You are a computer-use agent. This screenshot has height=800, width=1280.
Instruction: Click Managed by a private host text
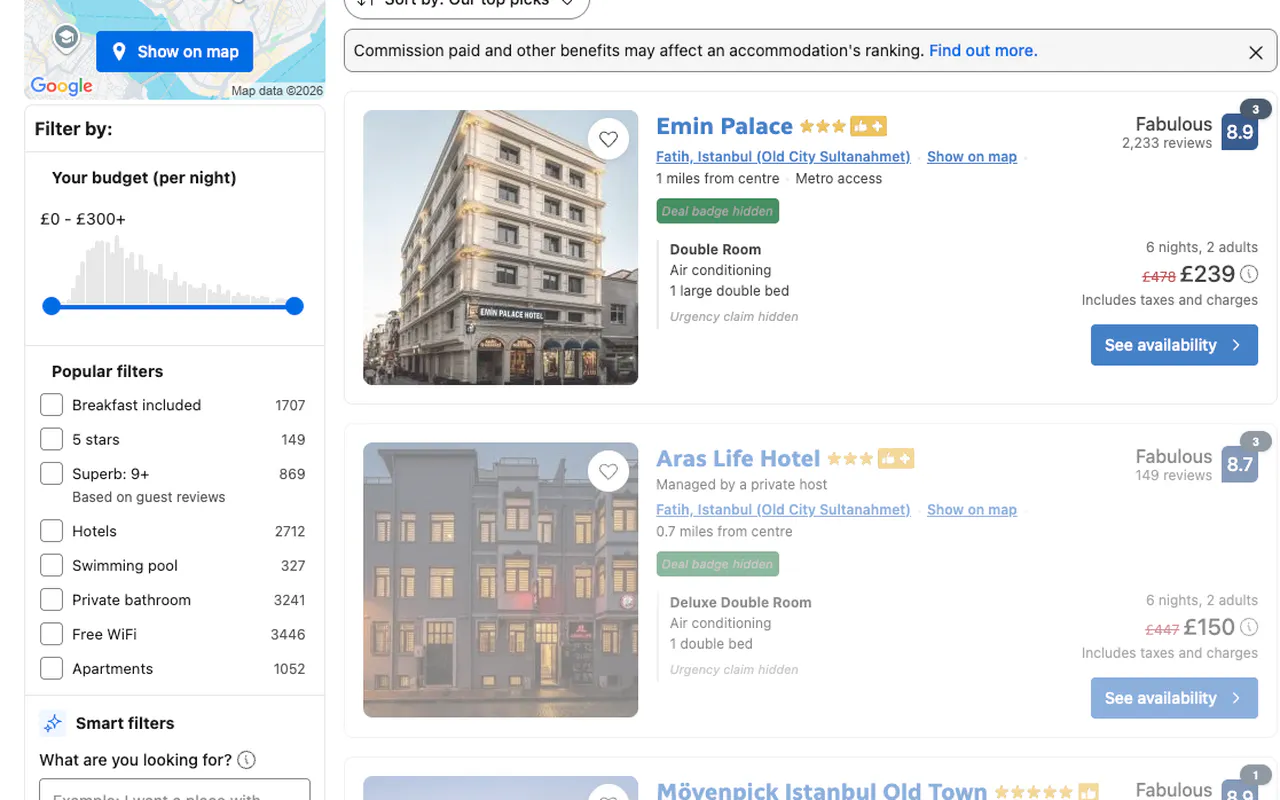click(x=742, y=485)
